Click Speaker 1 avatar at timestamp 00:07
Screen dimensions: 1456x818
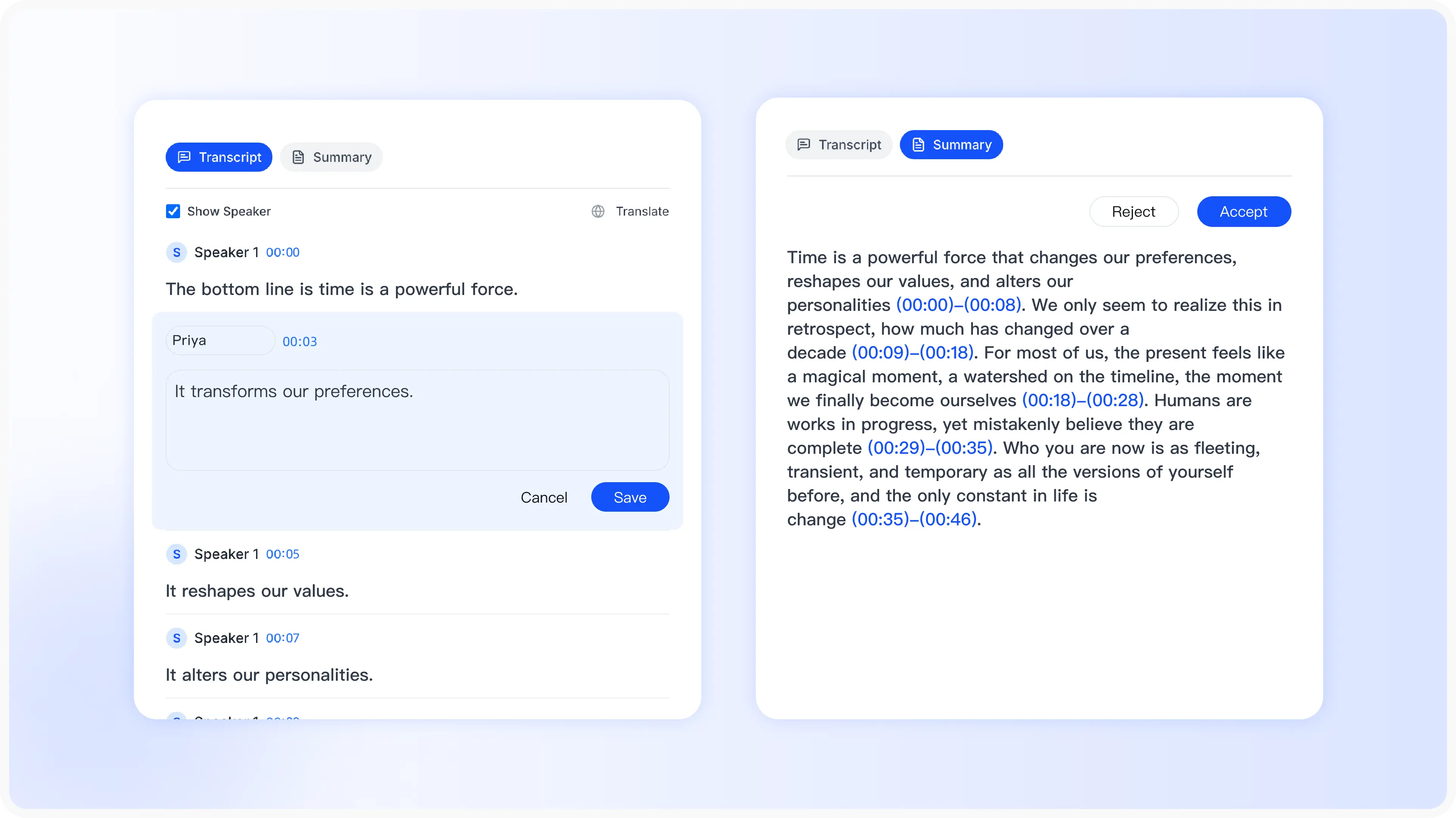click(177, 638)
